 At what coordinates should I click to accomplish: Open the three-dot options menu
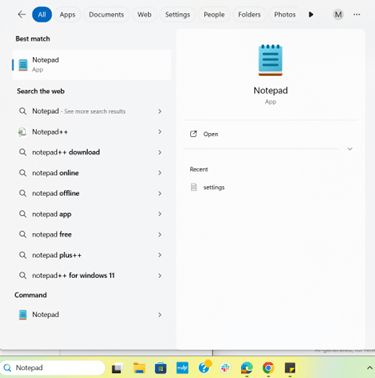pos(357,14)
